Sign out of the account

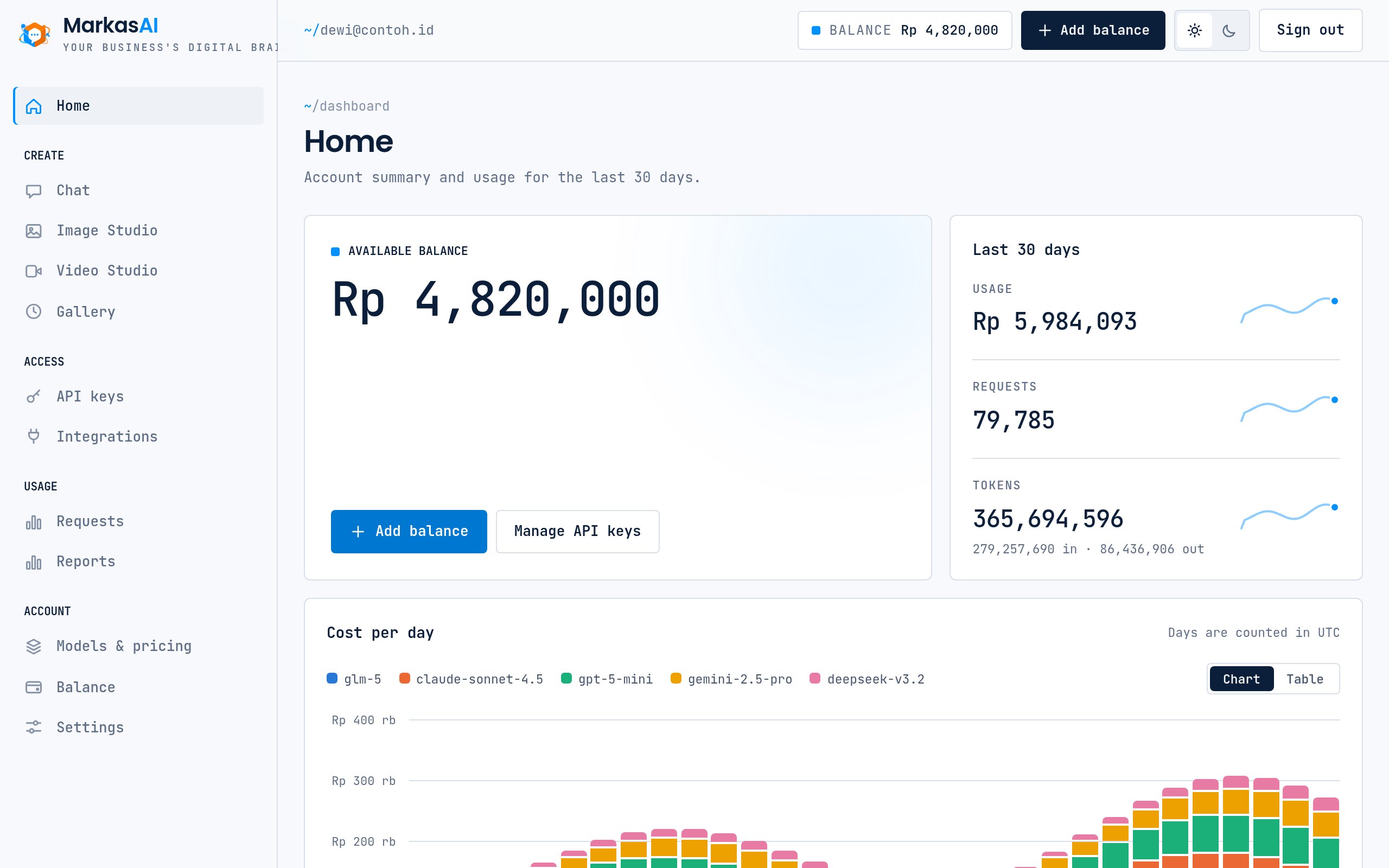click(x=1310, y=30)
